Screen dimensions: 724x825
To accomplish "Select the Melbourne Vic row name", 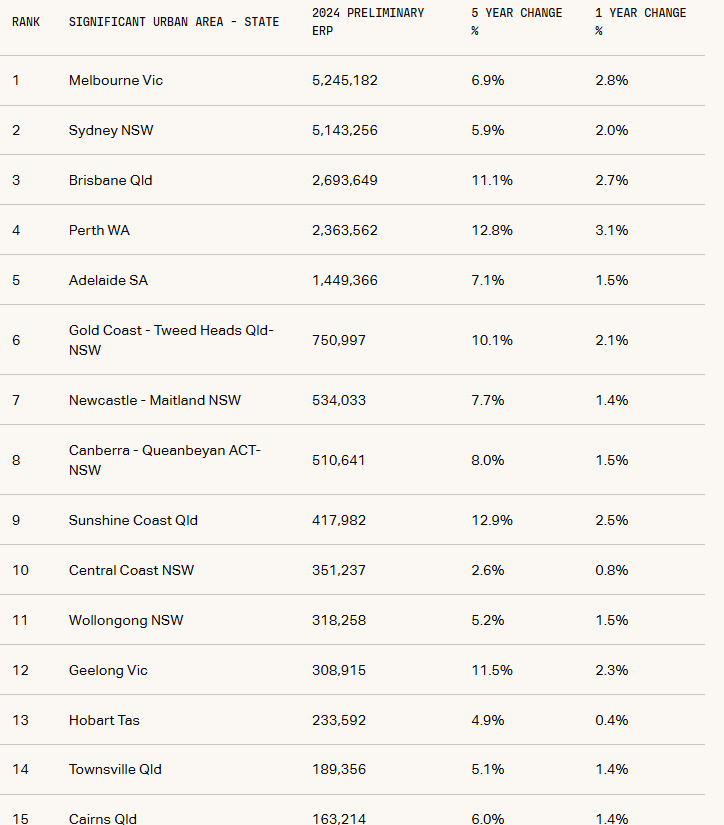I will click(116, 80).
